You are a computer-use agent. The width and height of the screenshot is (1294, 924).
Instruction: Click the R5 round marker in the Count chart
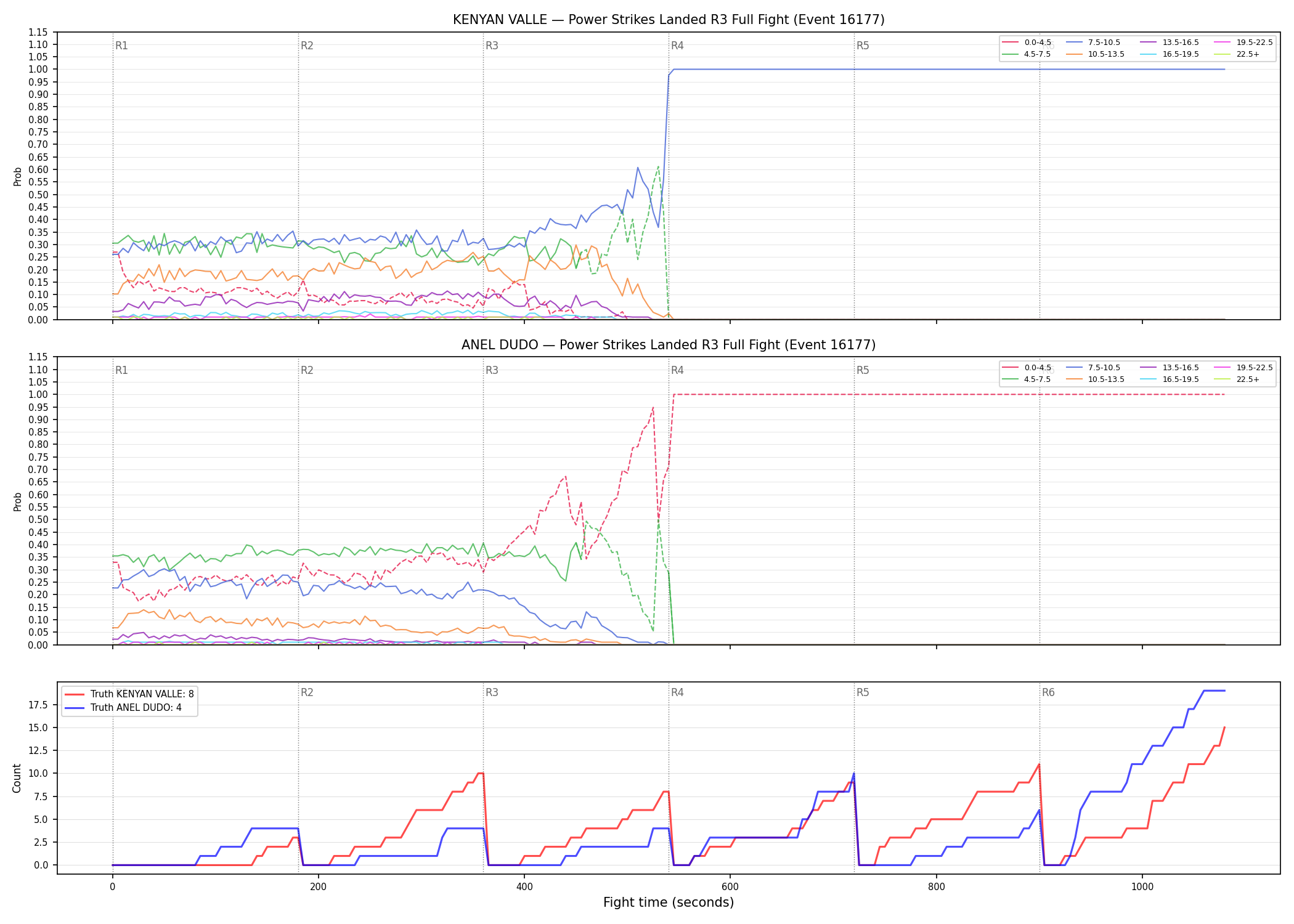tap(863, 692)
